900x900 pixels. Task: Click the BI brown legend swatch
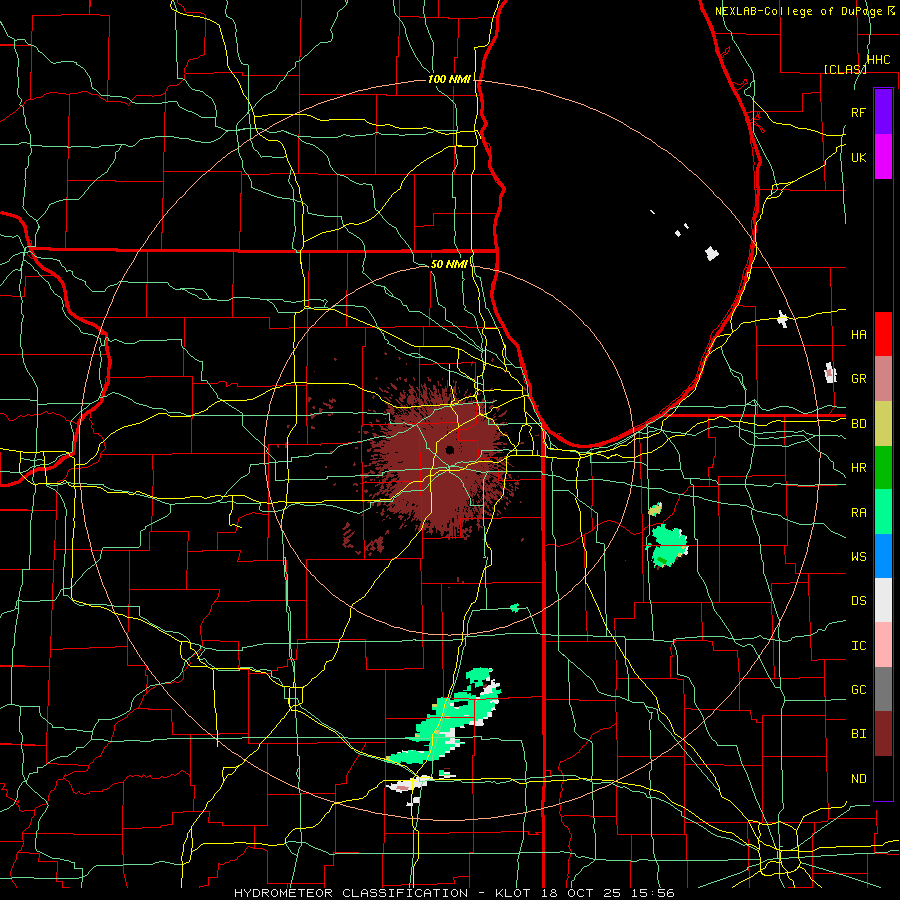883,734
